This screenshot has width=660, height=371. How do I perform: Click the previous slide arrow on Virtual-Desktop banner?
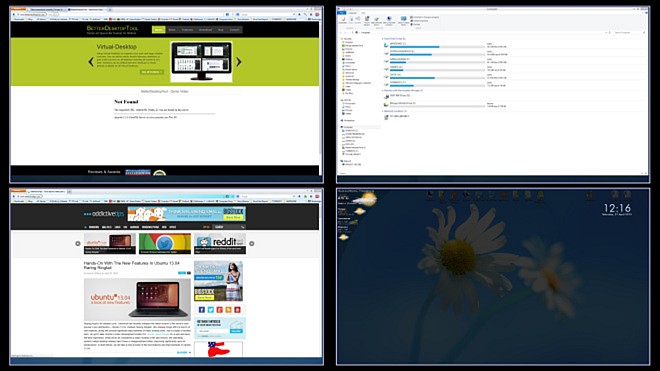coord(91,62)
